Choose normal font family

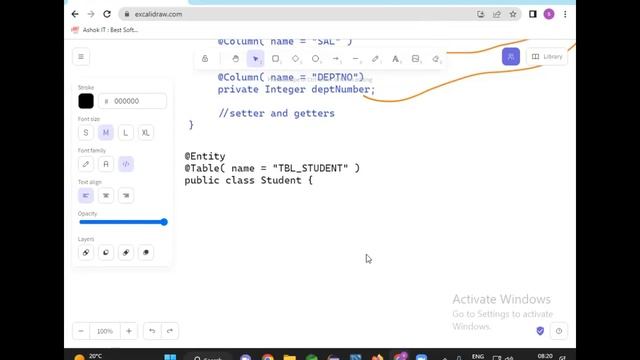(x=106, y=164)
